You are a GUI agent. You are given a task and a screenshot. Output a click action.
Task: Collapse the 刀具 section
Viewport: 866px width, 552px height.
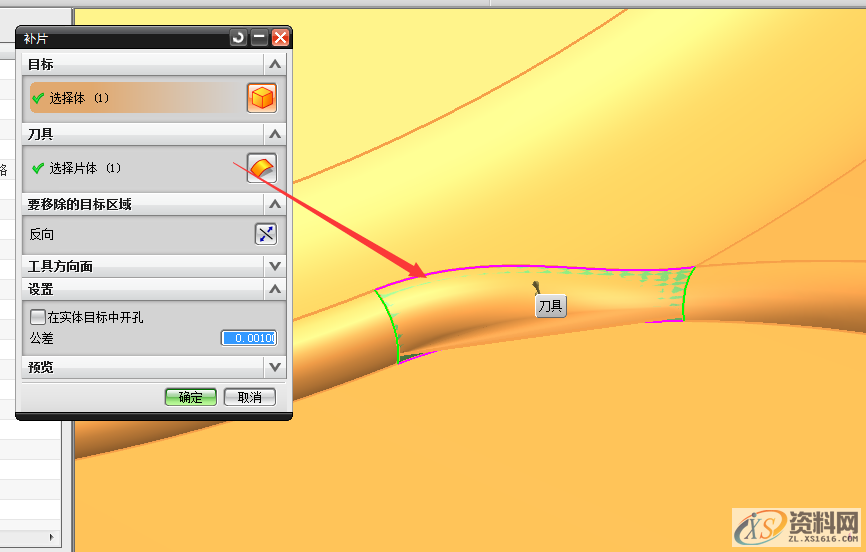point(275,134)
